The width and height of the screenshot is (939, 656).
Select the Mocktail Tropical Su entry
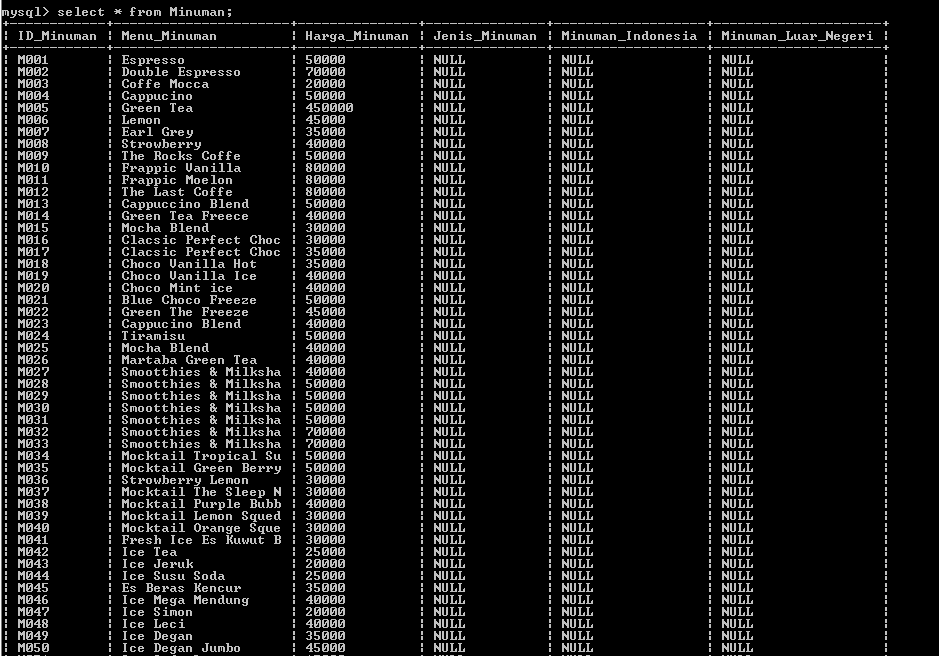201,455
